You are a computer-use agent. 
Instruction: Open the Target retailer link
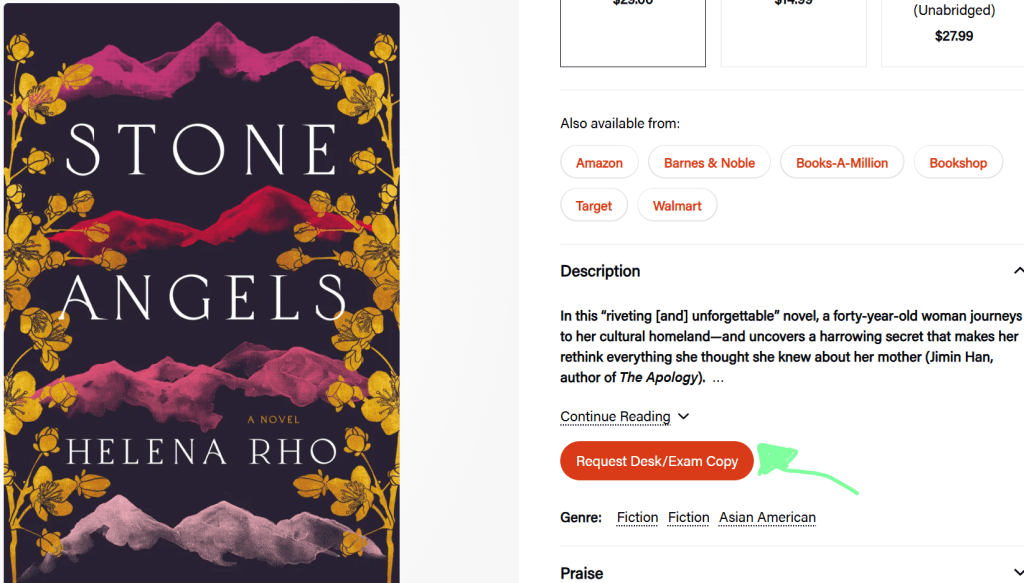point(593,206)
